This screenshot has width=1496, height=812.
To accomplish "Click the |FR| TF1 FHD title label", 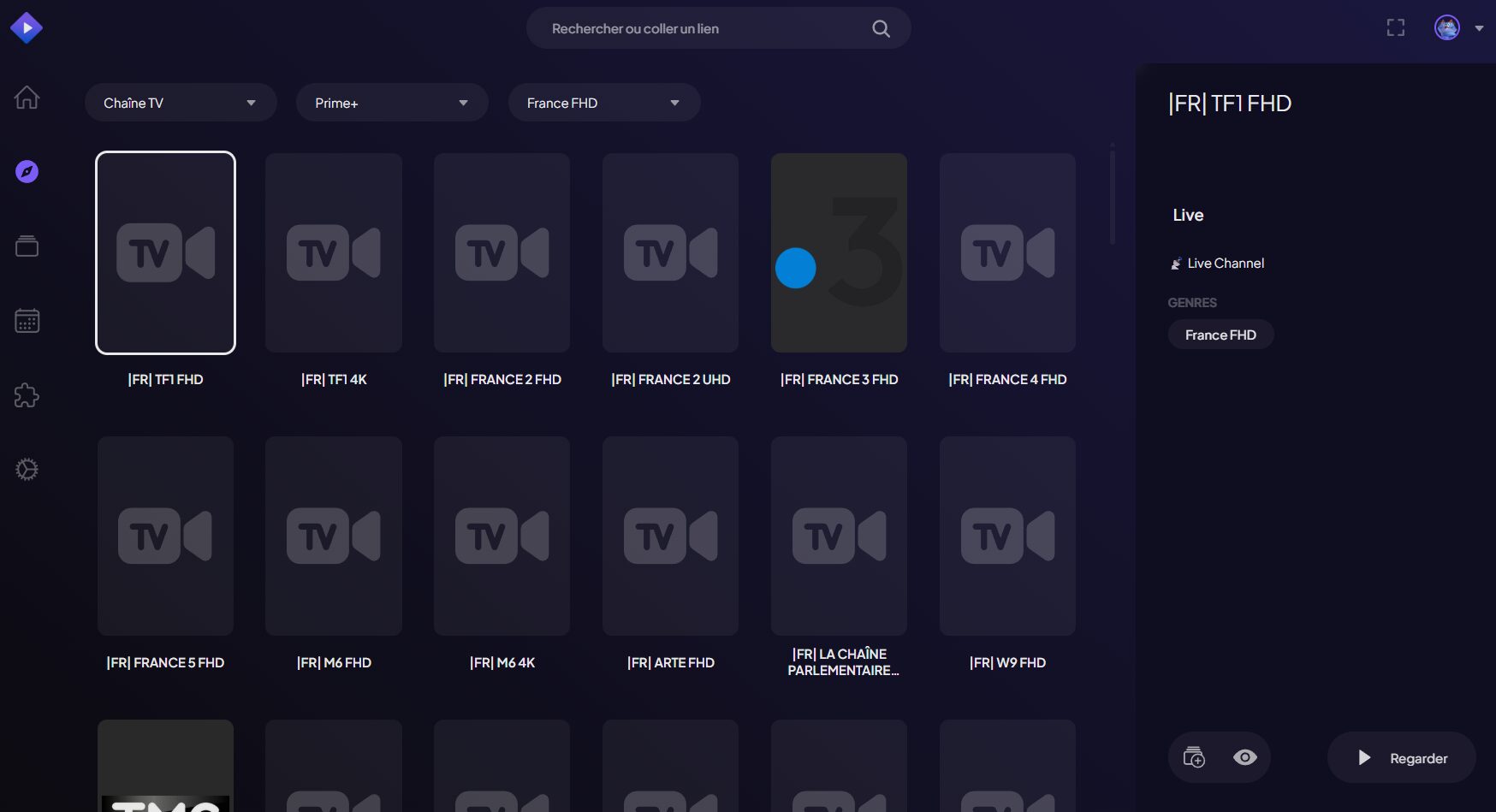I will [165, 379].
